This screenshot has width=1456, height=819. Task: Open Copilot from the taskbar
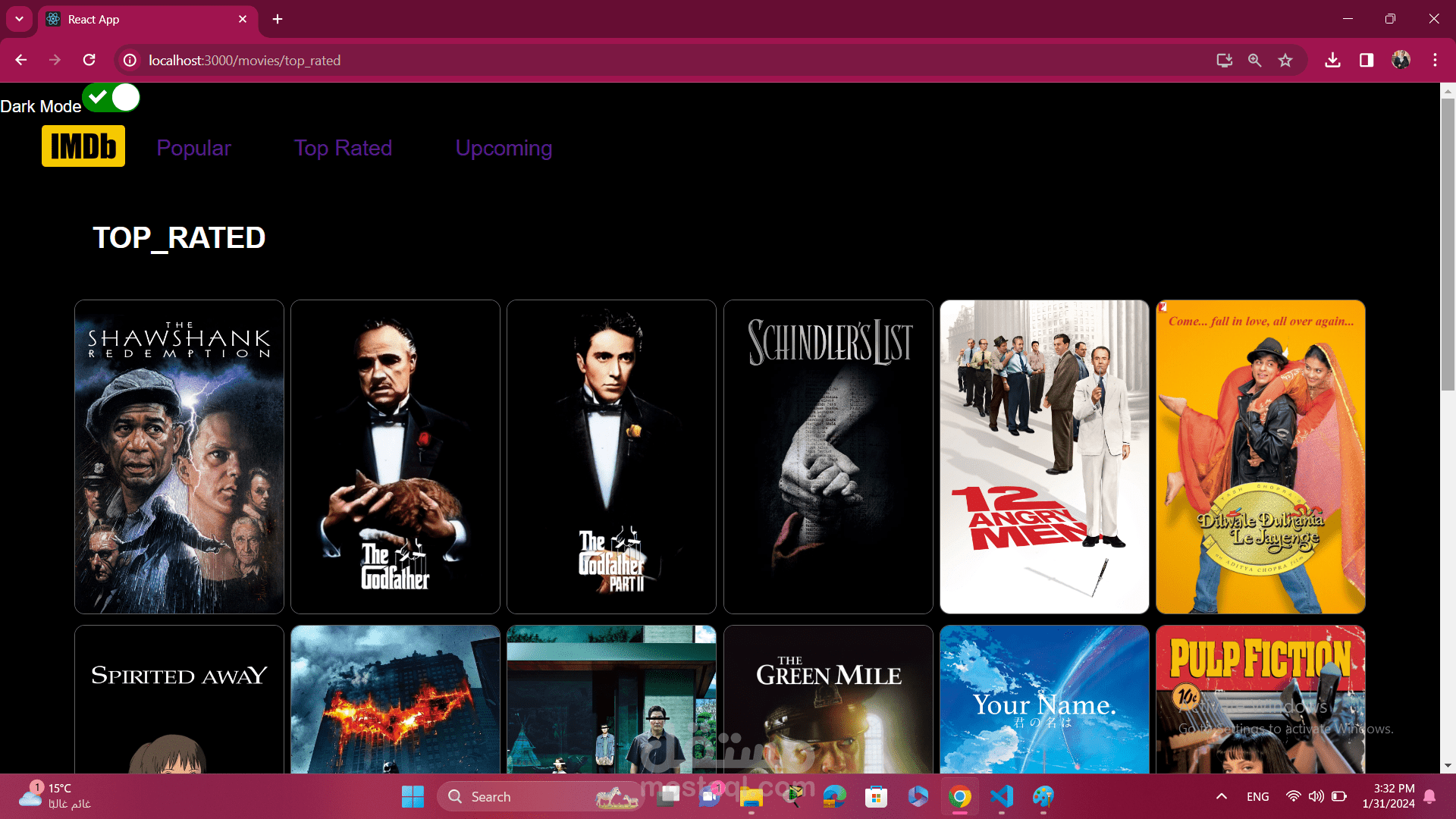[x=918, y=797]
